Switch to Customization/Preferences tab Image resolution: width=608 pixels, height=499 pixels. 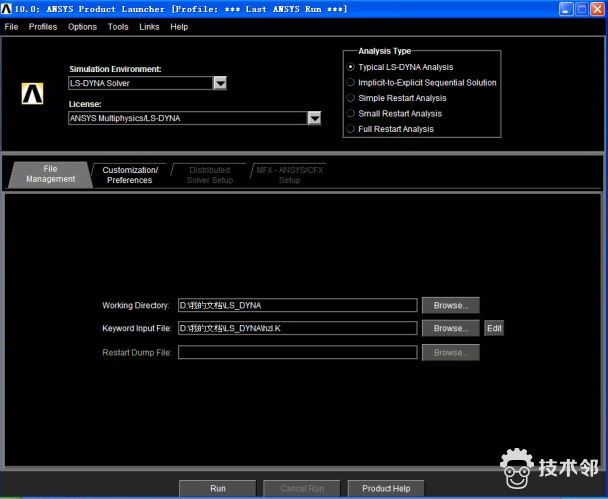[x=130, y=175]
